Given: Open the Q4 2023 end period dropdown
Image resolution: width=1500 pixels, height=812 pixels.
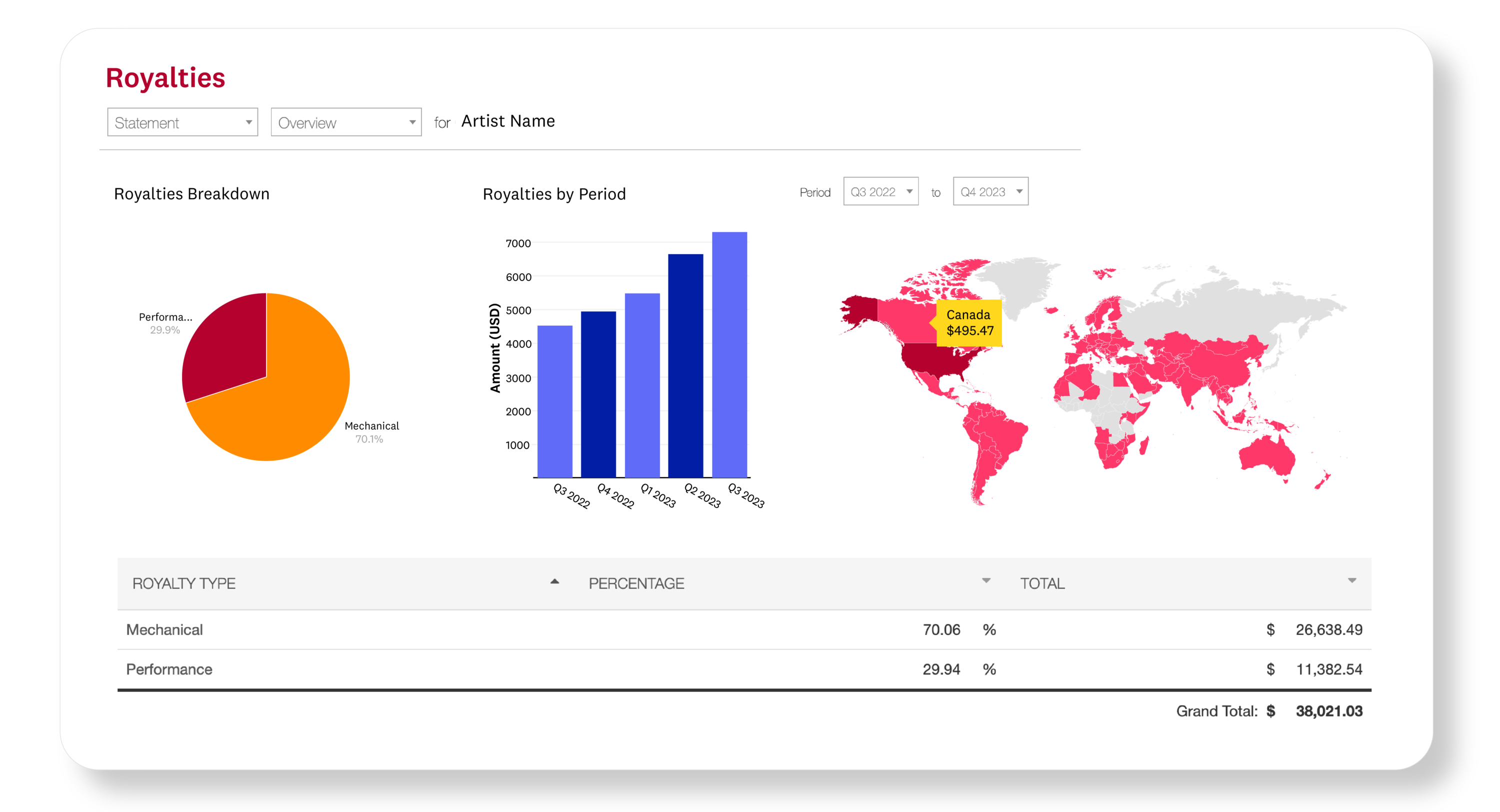Looking at the screenshot, I should click(x=990, y=191).
